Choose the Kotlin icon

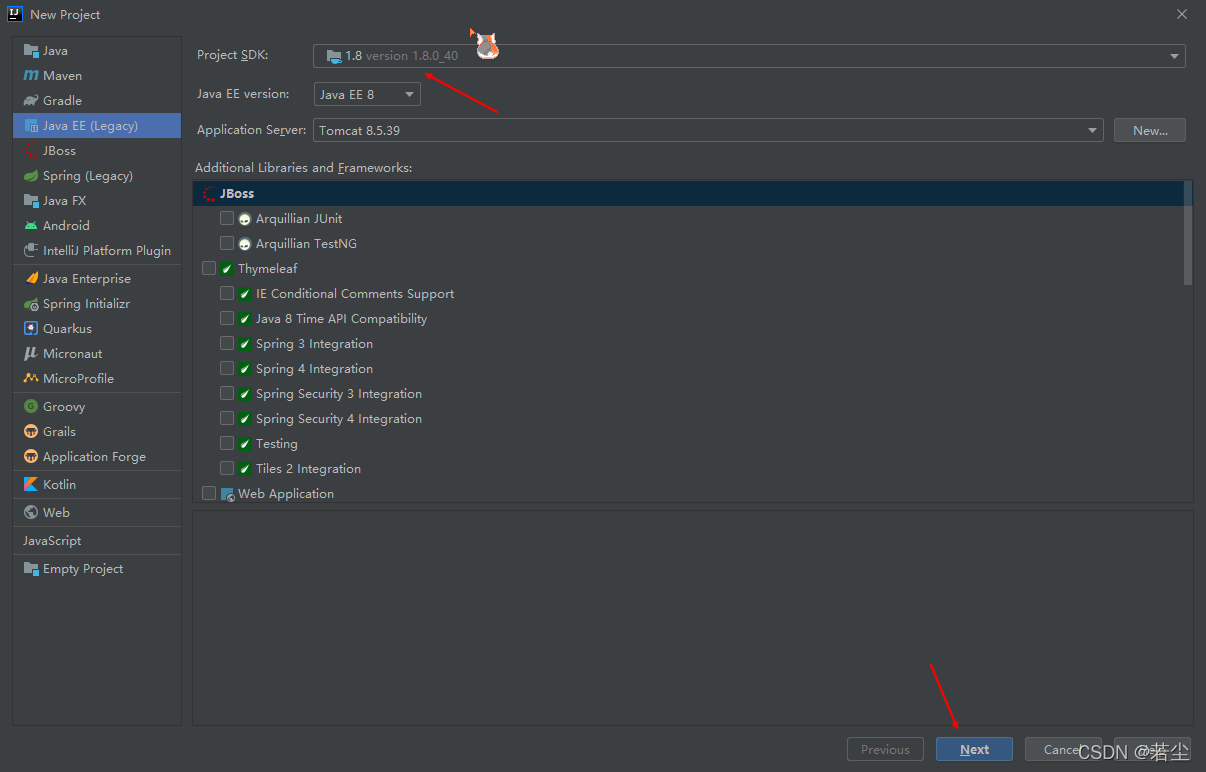pyautogui.click(x=31, y=484)
